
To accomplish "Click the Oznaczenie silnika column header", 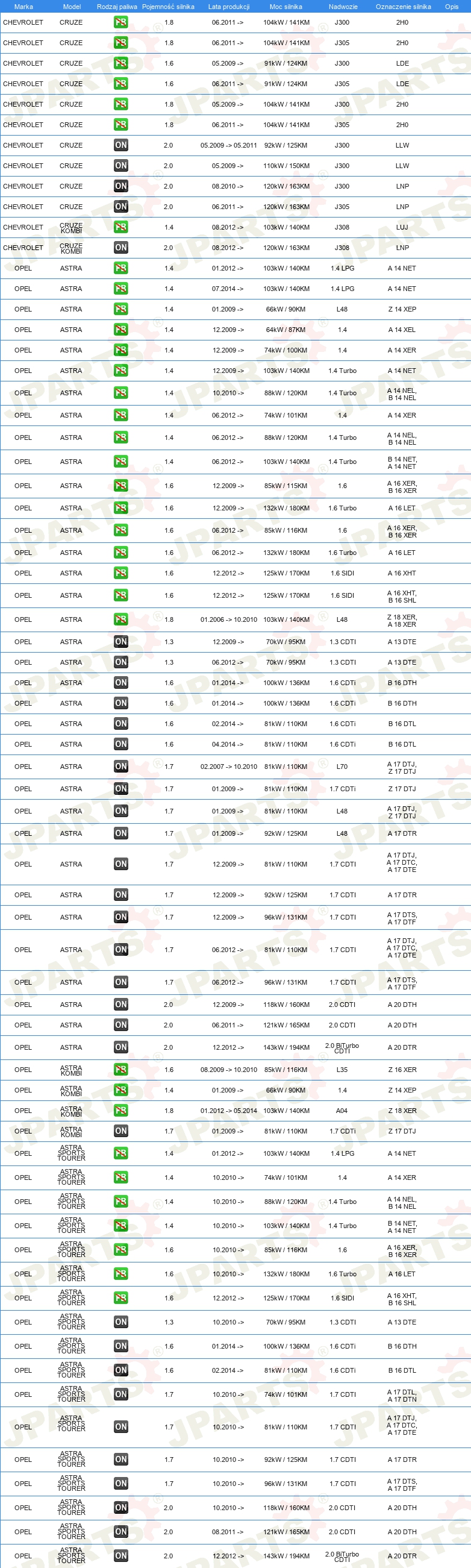I will point(404,7).
